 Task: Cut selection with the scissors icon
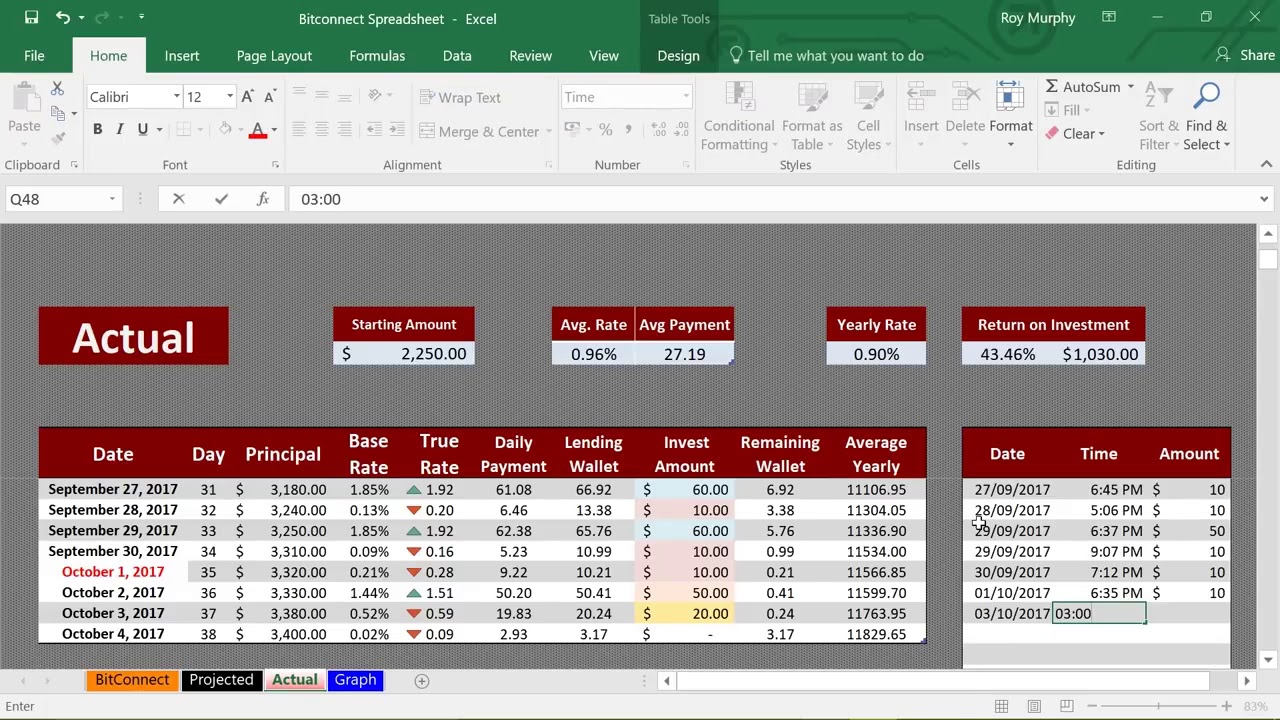click(57, 90)
